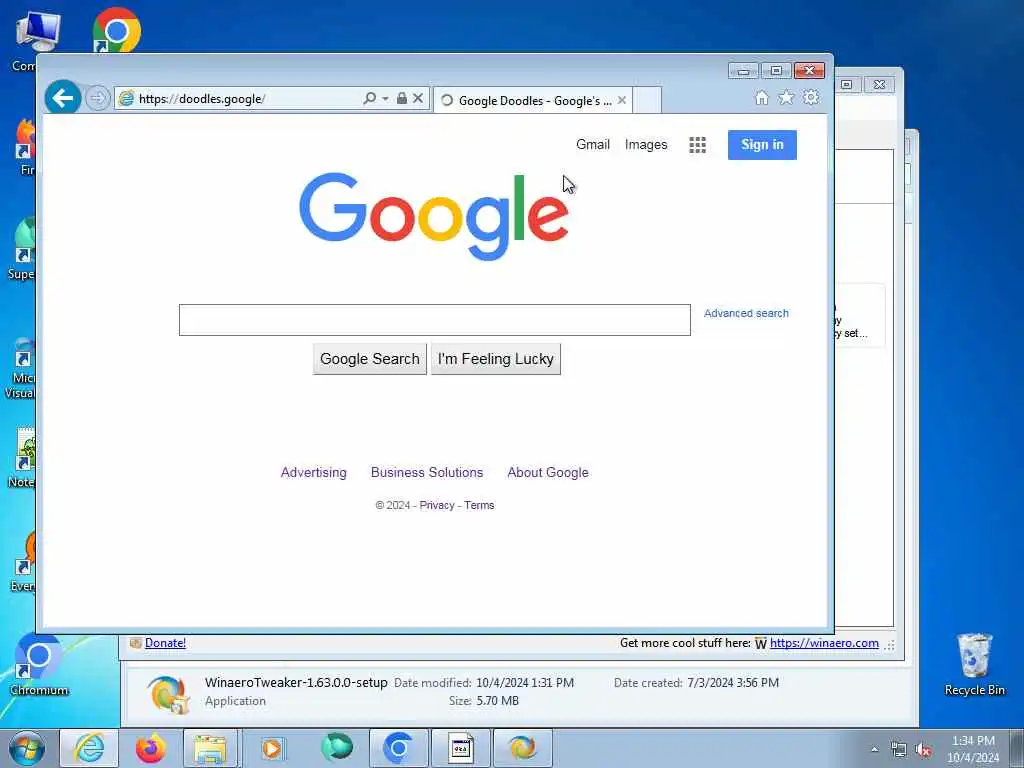Open the winaero.com link in Winaero Tweaker

824,643
